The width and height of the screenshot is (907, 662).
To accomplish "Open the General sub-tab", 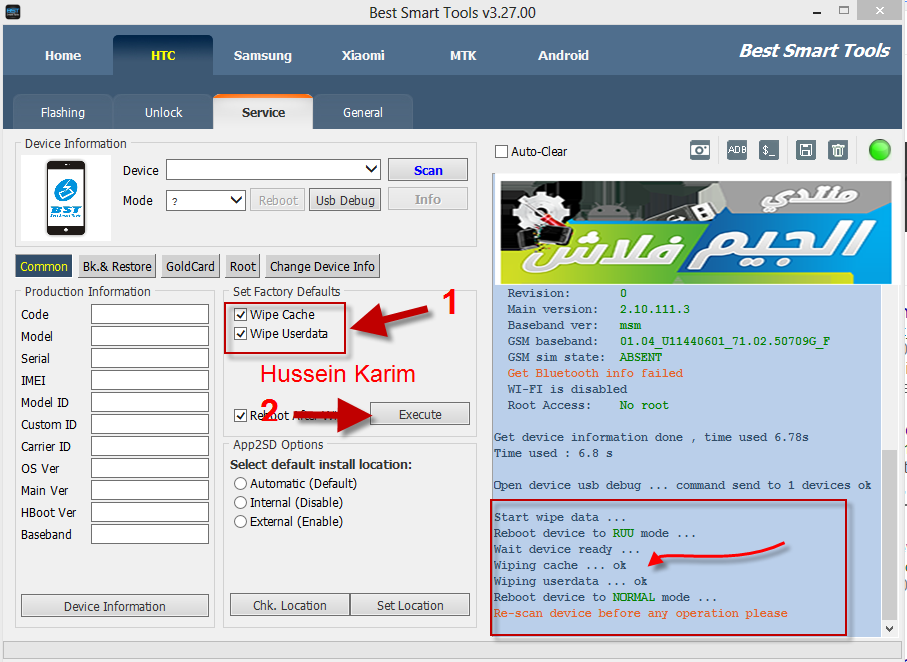I will pos(363,112).
